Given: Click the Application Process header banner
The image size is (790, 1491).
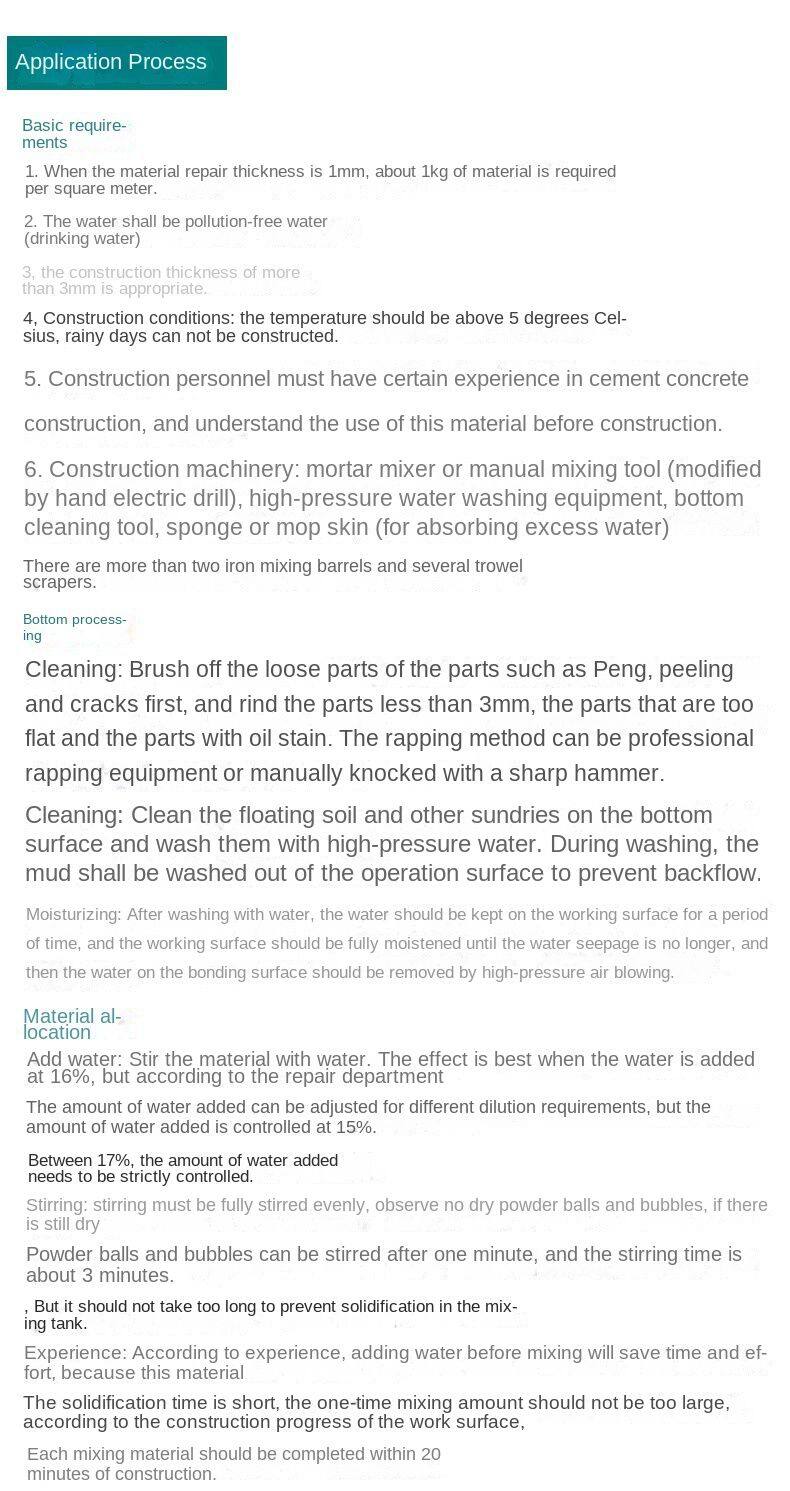Looking at the screenshot, I should [x=116, y=62].
